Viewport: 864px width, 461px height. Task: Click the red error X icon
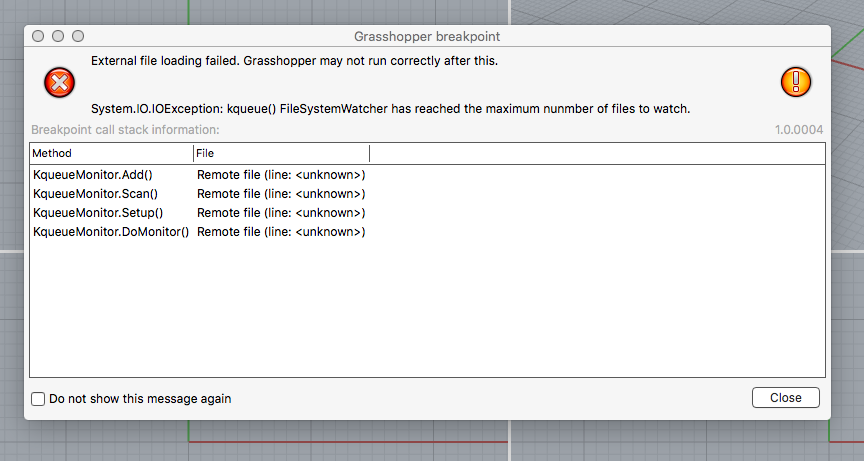click(x=60, y=83)
